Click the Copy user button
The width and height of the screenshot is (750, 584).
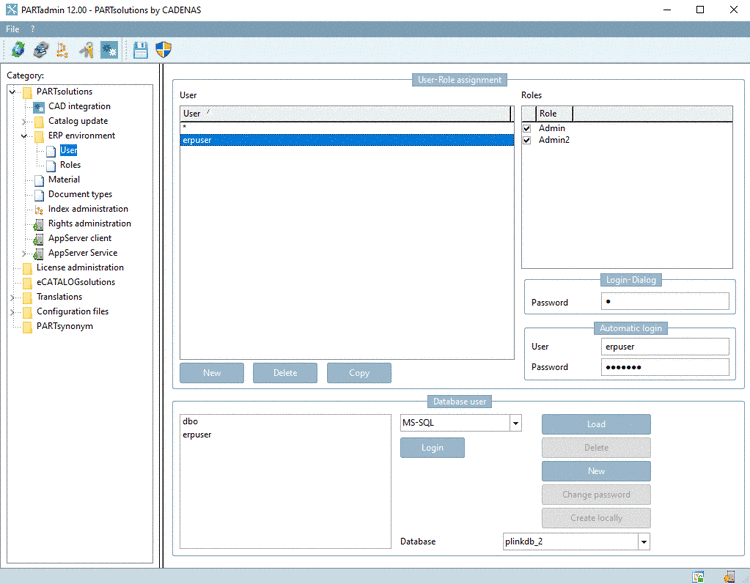(x=359, y=373)
